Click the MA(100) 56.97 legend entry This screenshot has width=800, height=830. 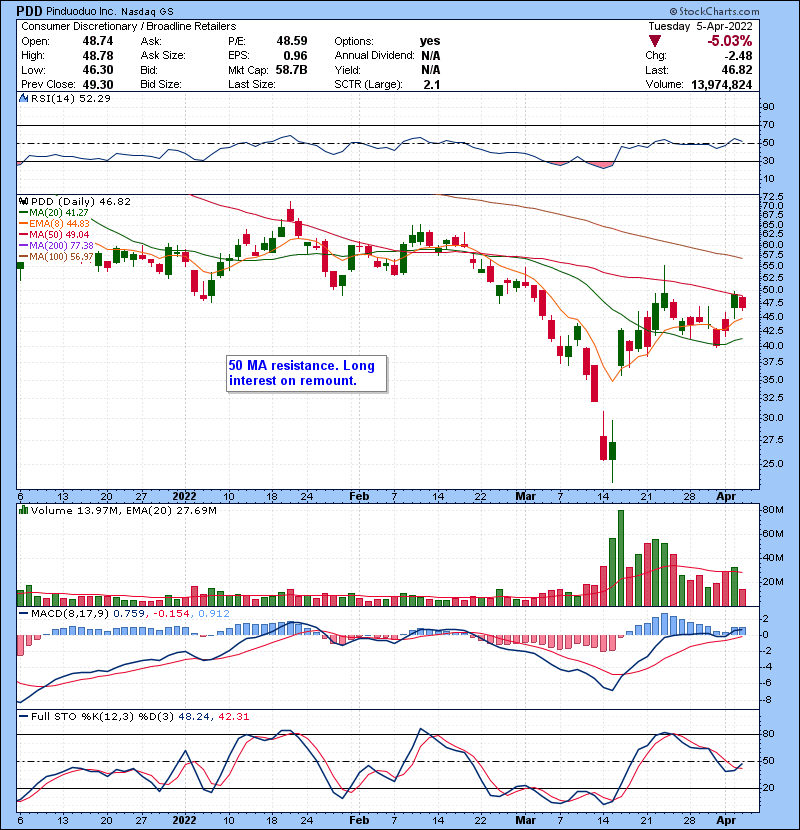coord(56,257)
